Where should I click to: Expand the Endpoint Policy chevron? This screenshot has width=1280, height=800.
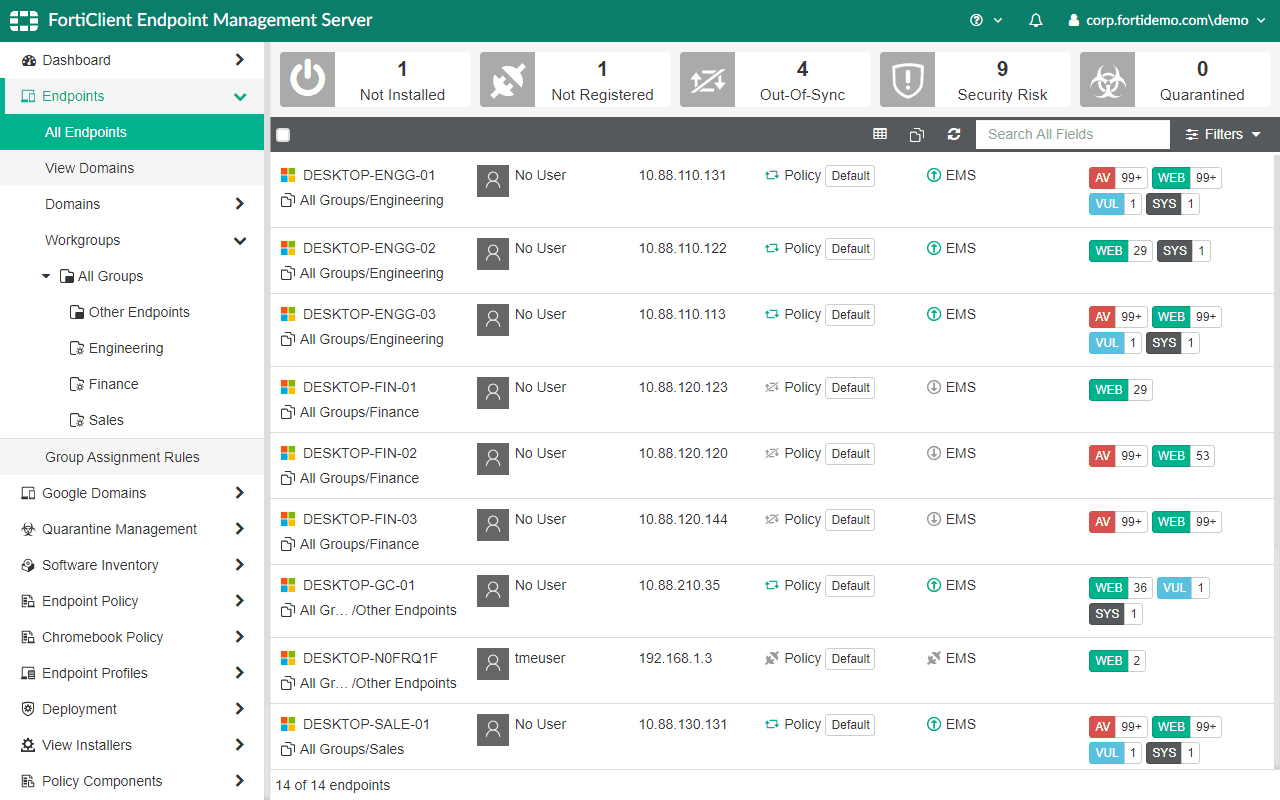point(240,601)
